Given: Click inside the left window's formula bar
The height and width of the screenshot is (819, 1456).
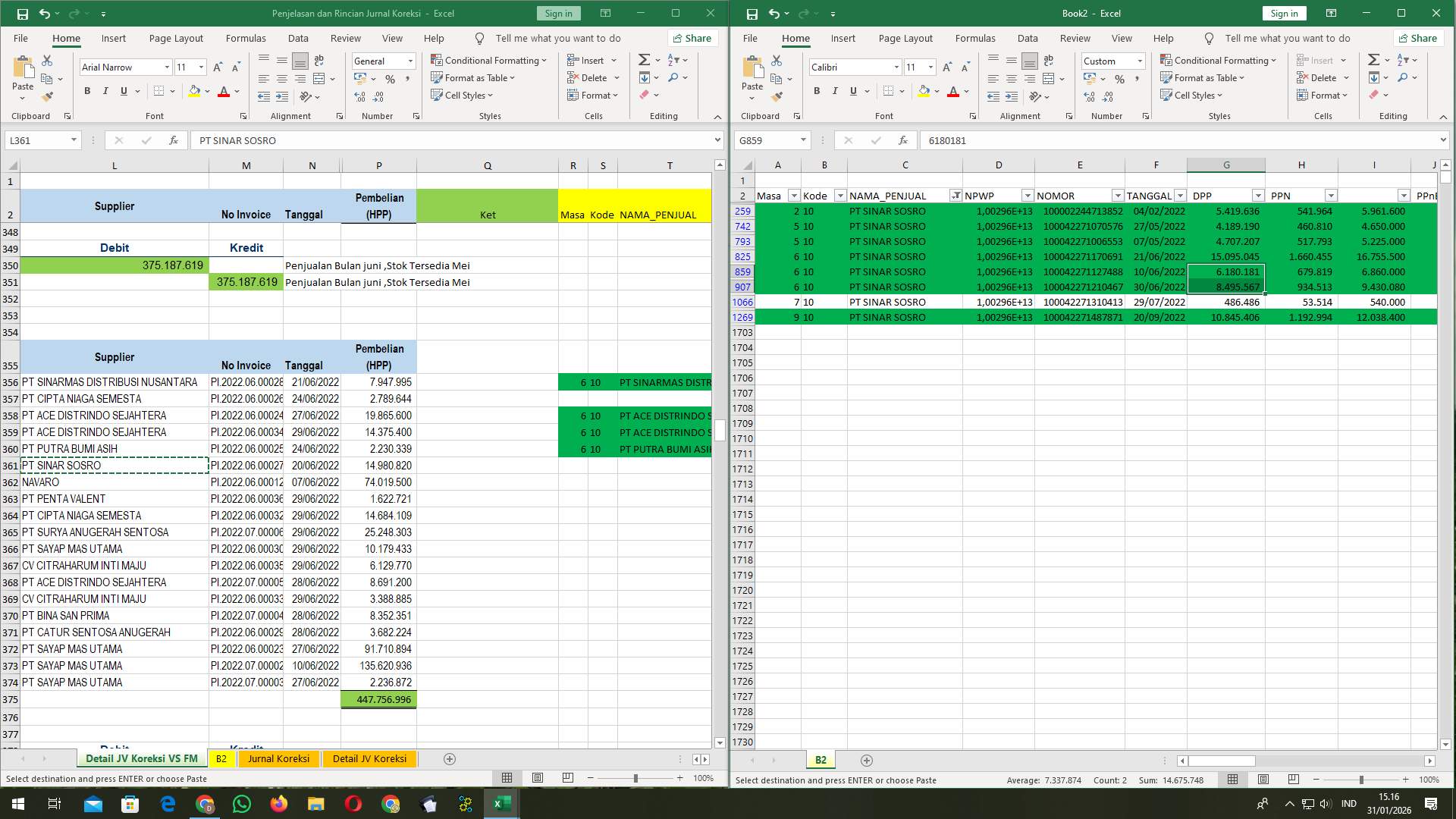Looking at the screenshot, I should point(455,140).
